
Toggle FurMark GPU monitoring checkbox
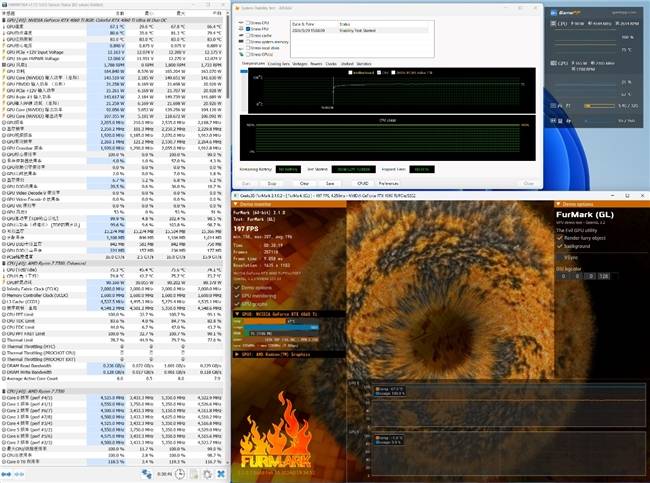pos(237,296)
